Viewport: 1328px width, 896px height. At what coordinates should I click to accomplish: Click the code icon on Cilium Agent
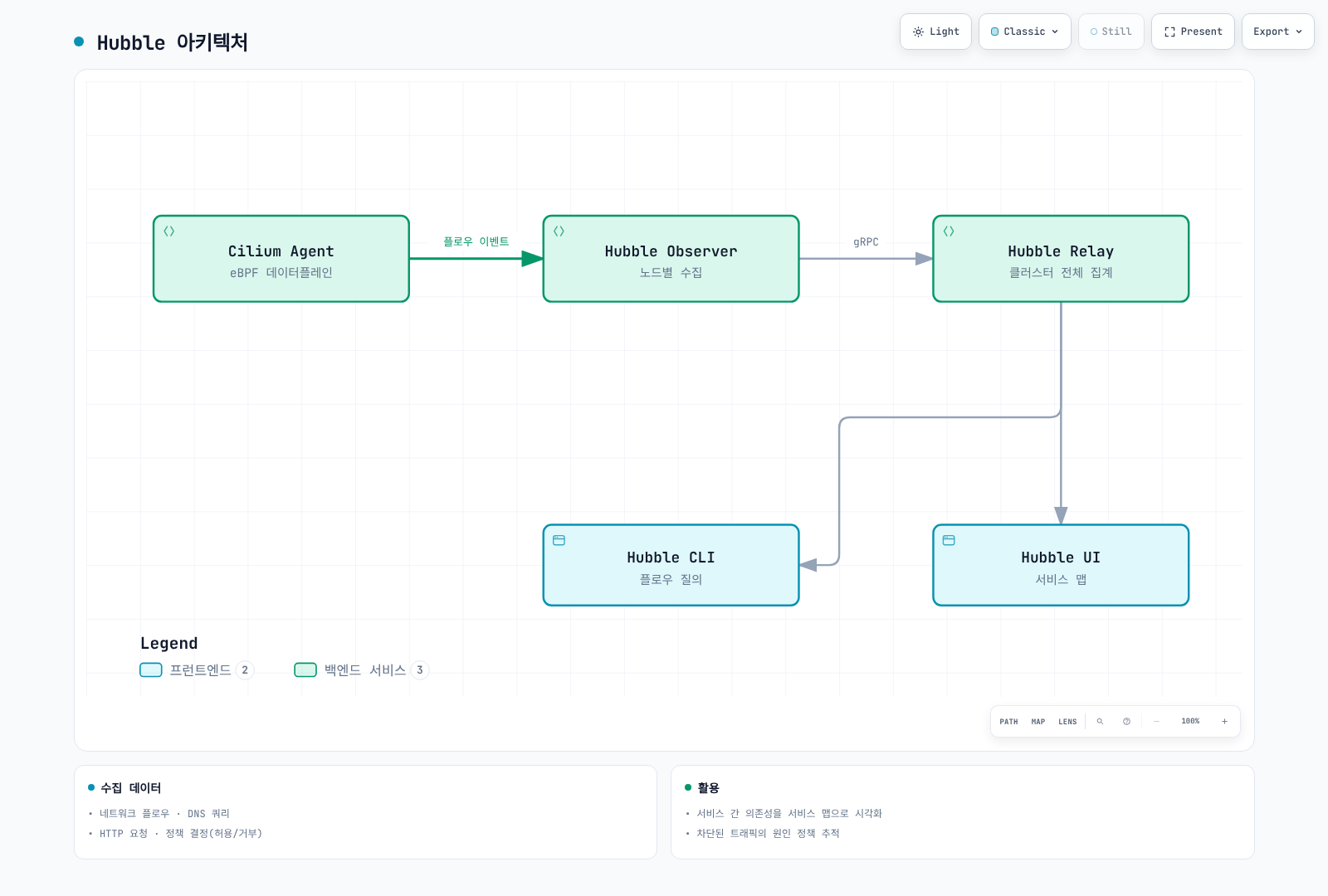pyautogui.click(x=169, y=231)
